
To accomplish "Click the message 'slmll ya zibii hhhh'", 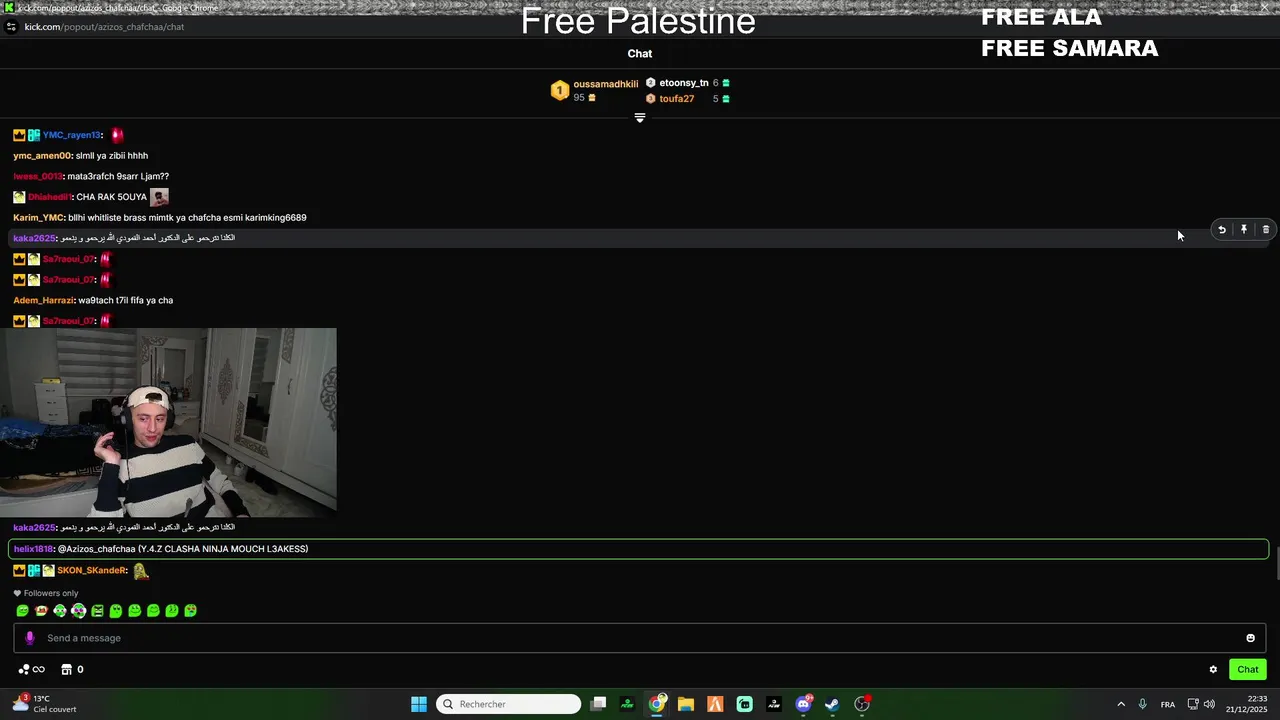I will [112, 156].
